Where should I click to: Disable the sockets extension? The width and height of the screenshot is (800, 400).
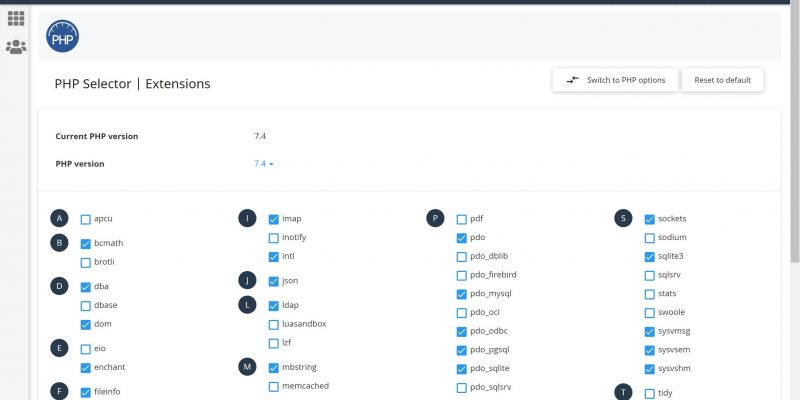pyautogui.click(x=649, y=219)
